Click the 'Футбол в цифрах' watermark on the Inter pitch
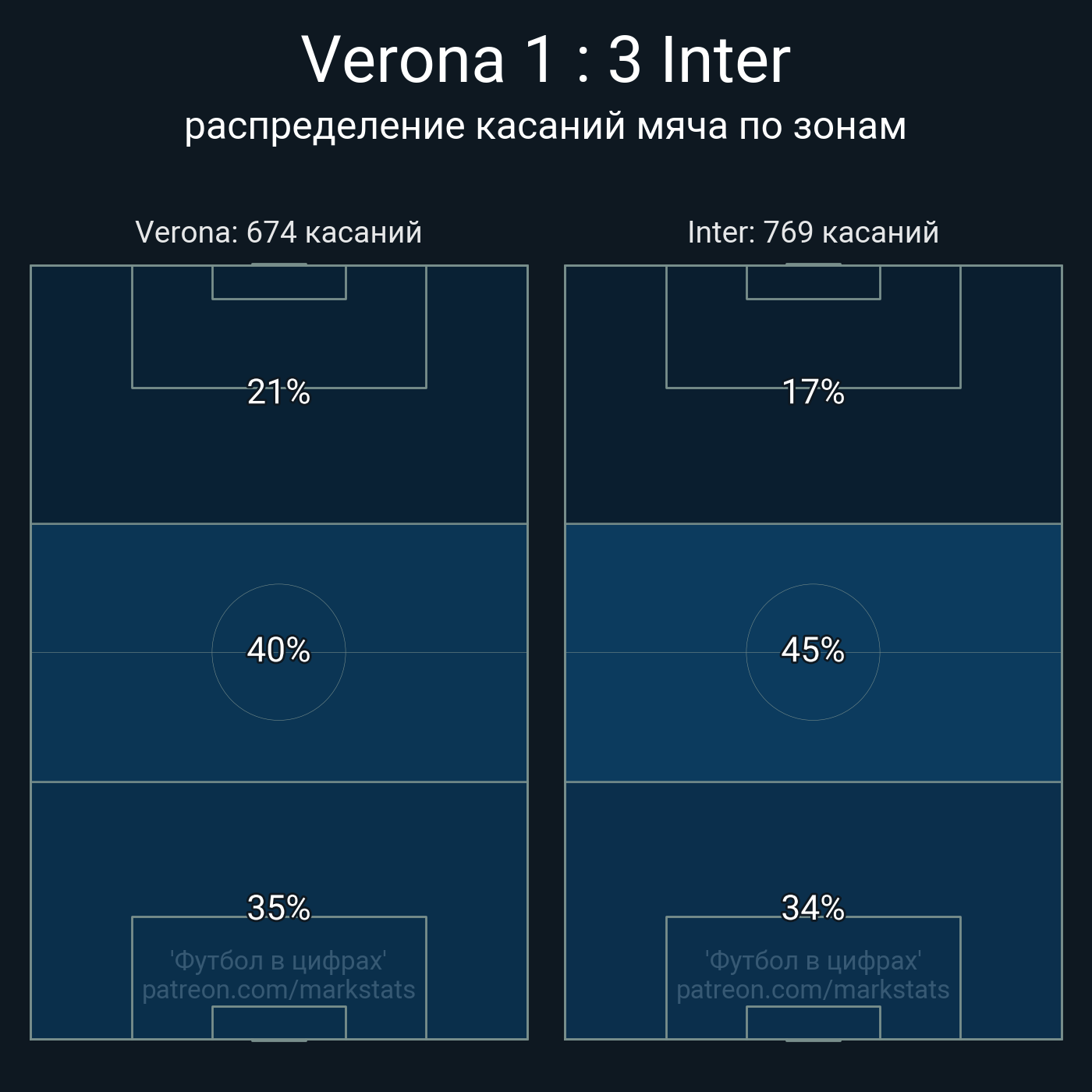Viewport: 1092px width, 1092px height. pos(813,960)
